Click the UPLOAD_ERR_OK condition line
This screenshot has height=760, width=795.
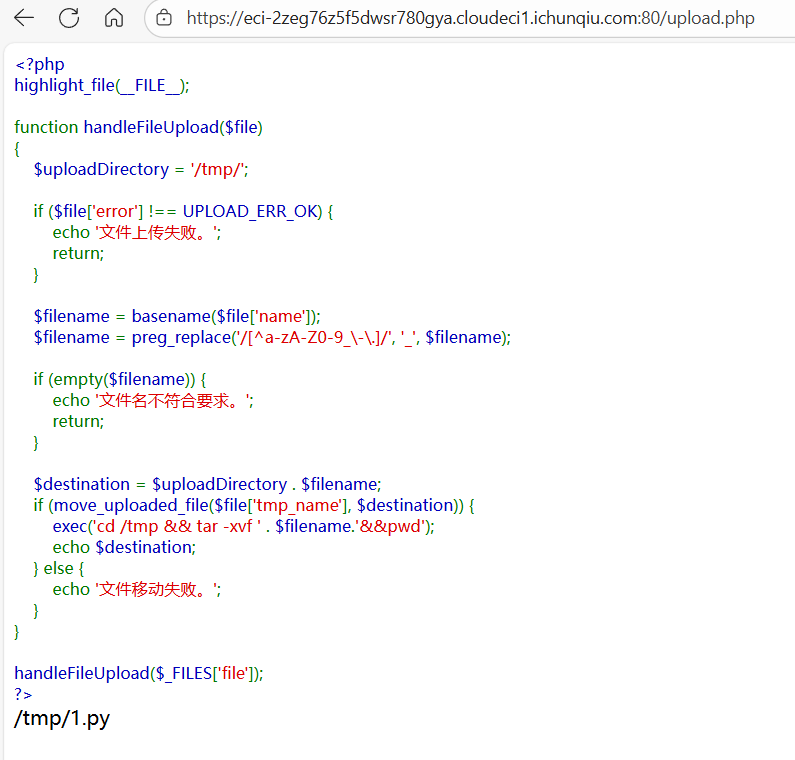183,211
